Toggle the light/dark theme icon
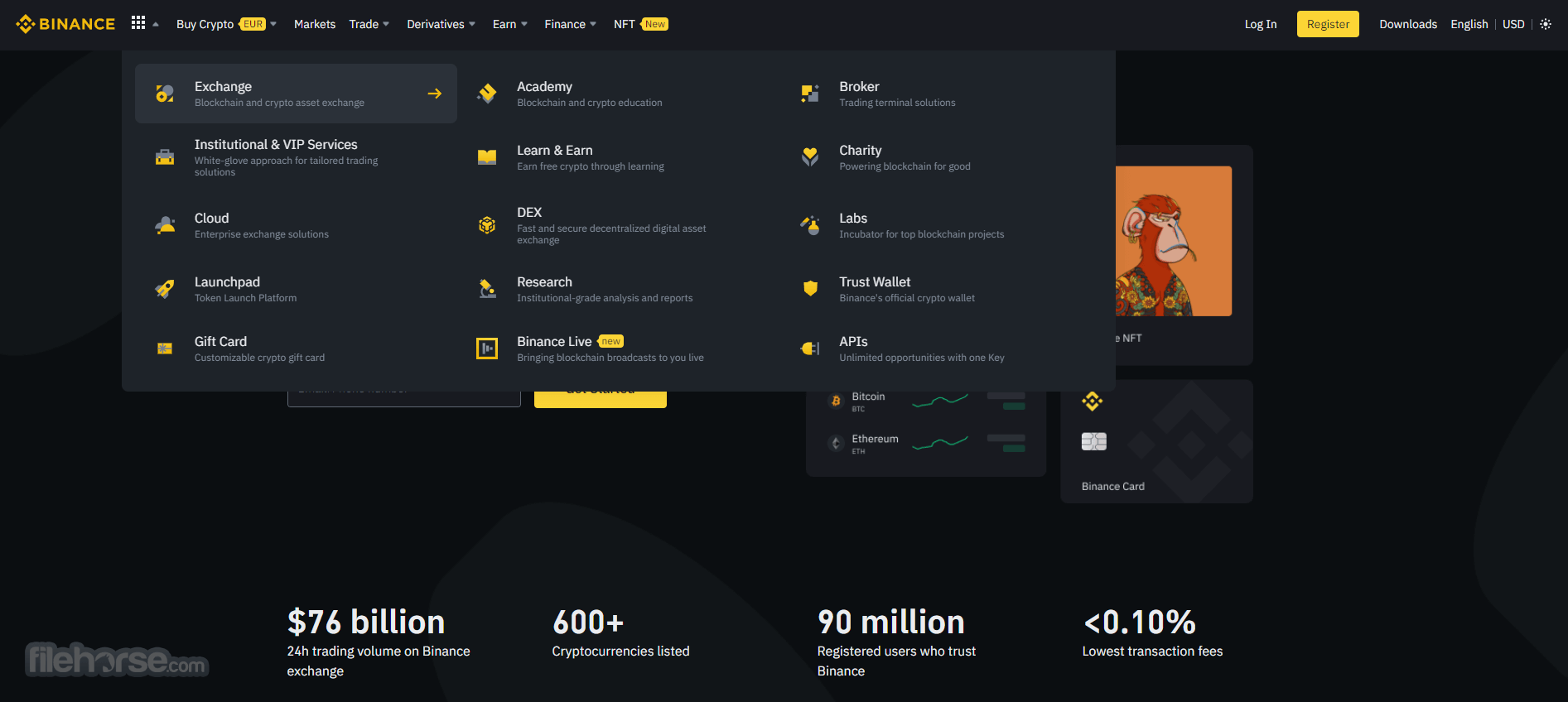Viewport: 1568px width, 702px height. 1546,24
